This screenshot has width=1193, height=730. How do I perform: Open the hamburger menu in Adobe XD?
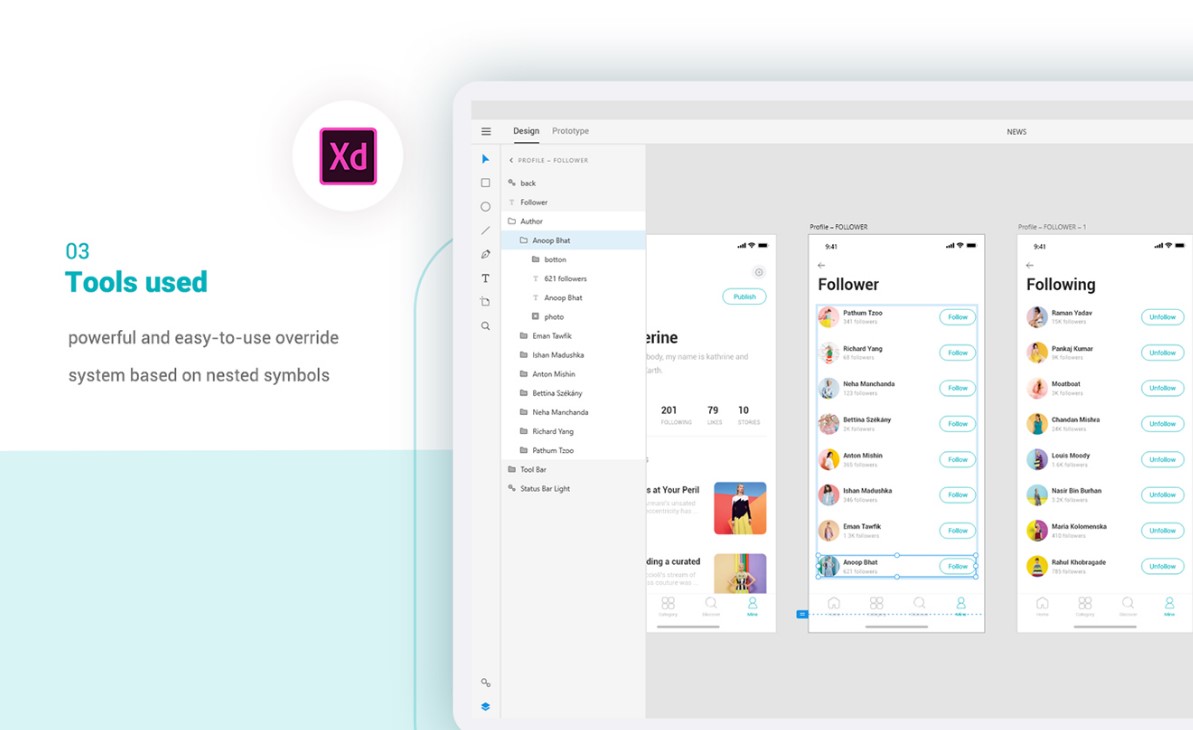485,131
